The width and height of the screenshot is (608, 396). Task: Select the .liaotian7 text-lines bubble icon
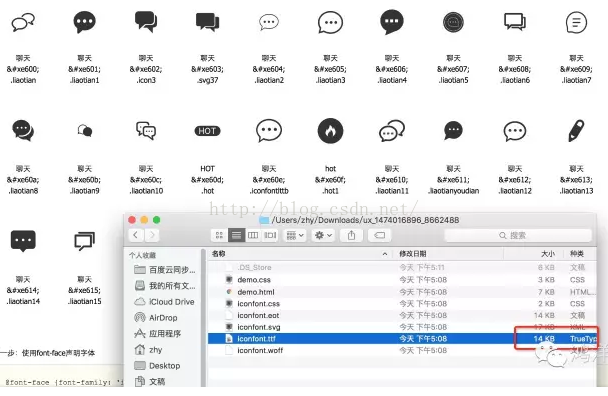tap(576, 22)
